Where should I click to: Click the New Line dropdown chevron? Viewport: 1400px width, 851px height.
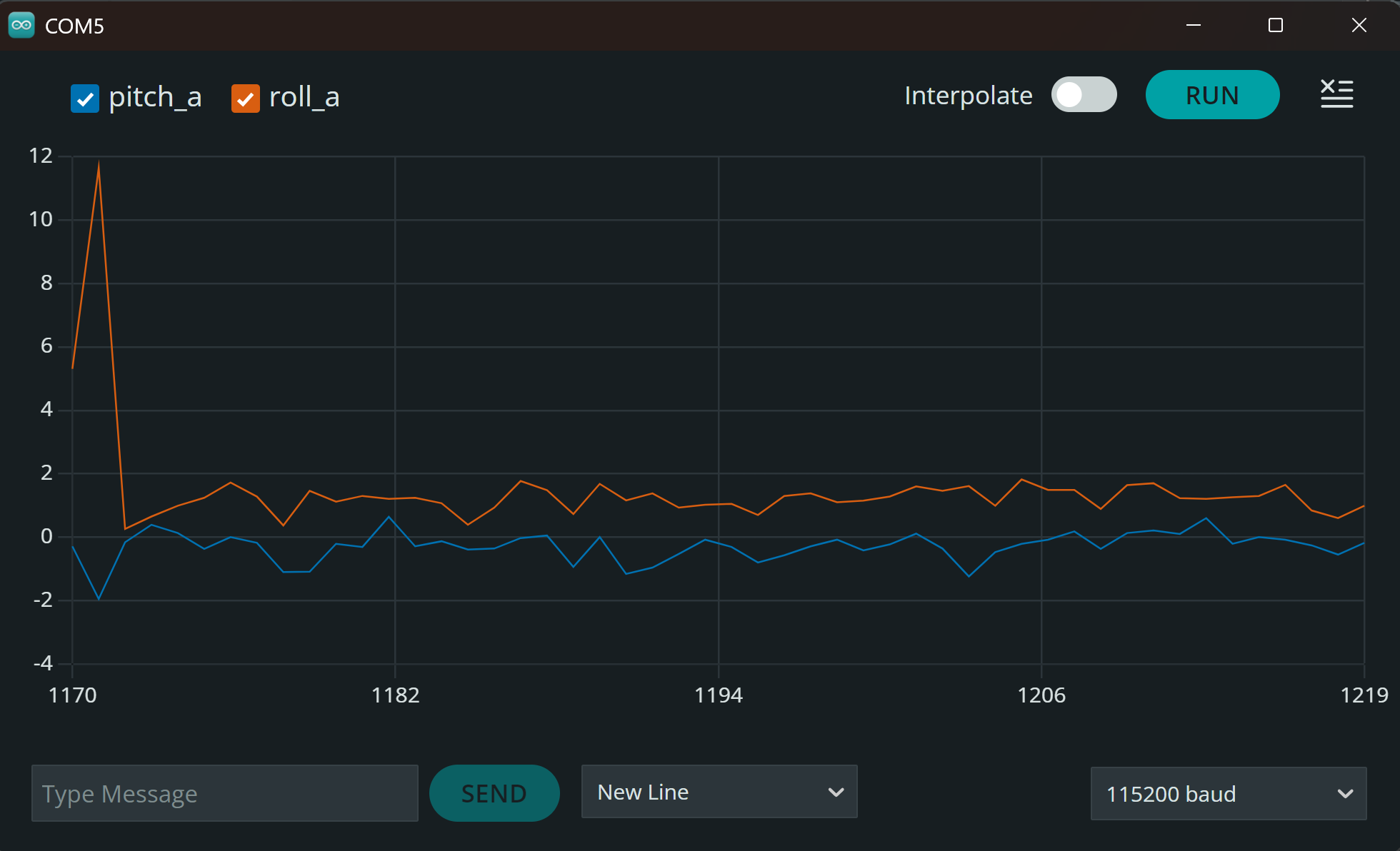[x=836, y=792]
